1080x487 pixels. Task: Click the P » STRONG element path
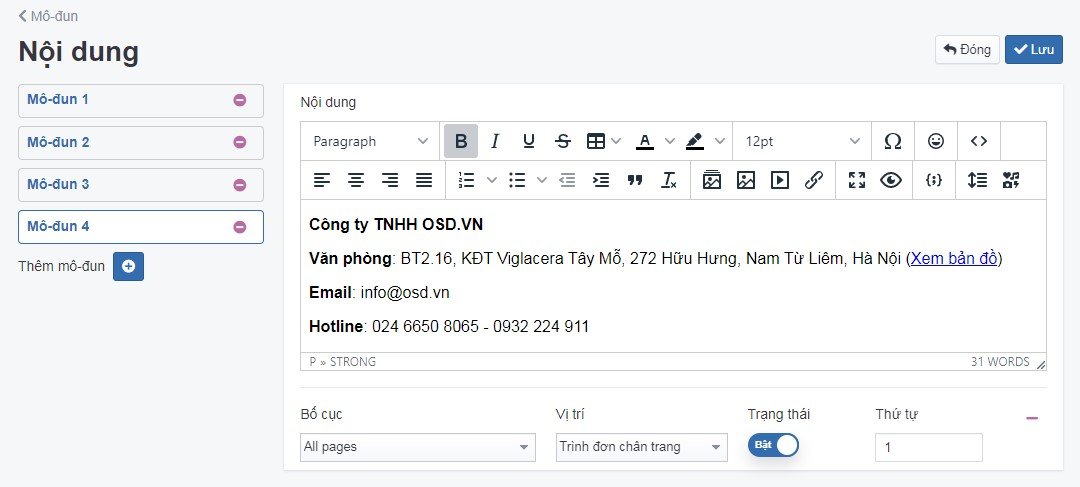pyautogui.click(x=342, y=362)
